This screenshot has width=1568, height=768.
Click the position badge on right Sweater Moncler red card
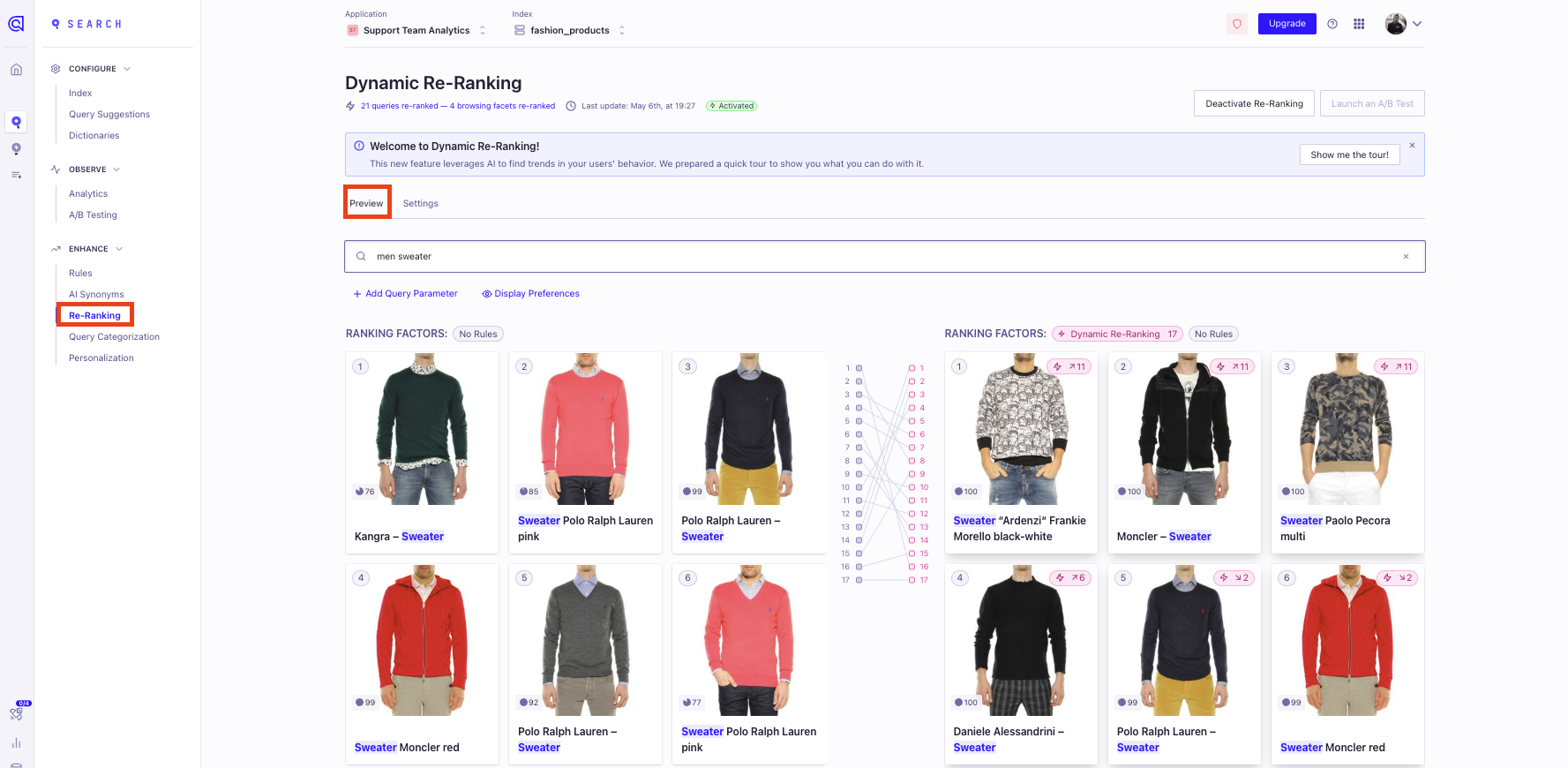1287,577
